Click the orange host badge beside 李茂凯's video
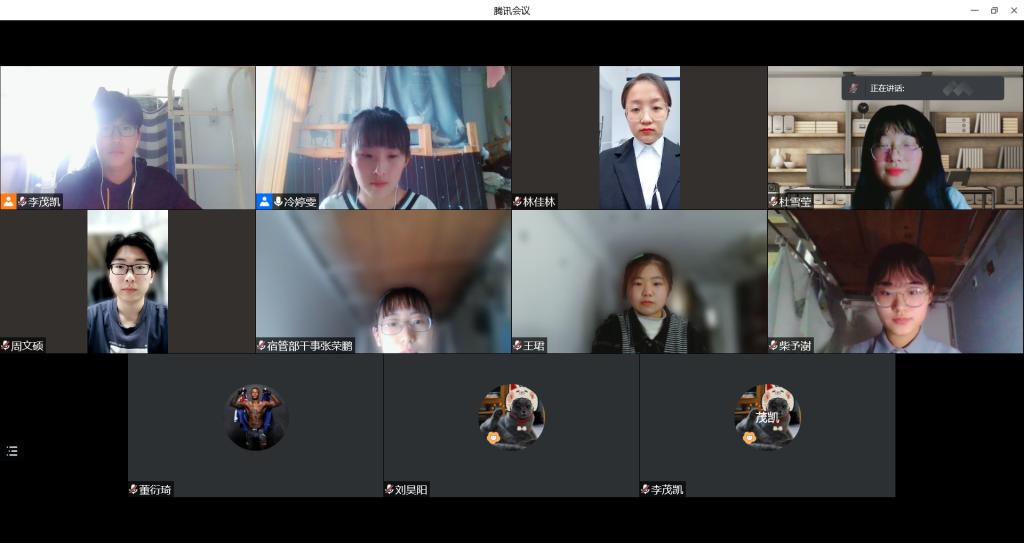Image resolution: width=1024 pixels, height=543 pixels. coord(9,201)
